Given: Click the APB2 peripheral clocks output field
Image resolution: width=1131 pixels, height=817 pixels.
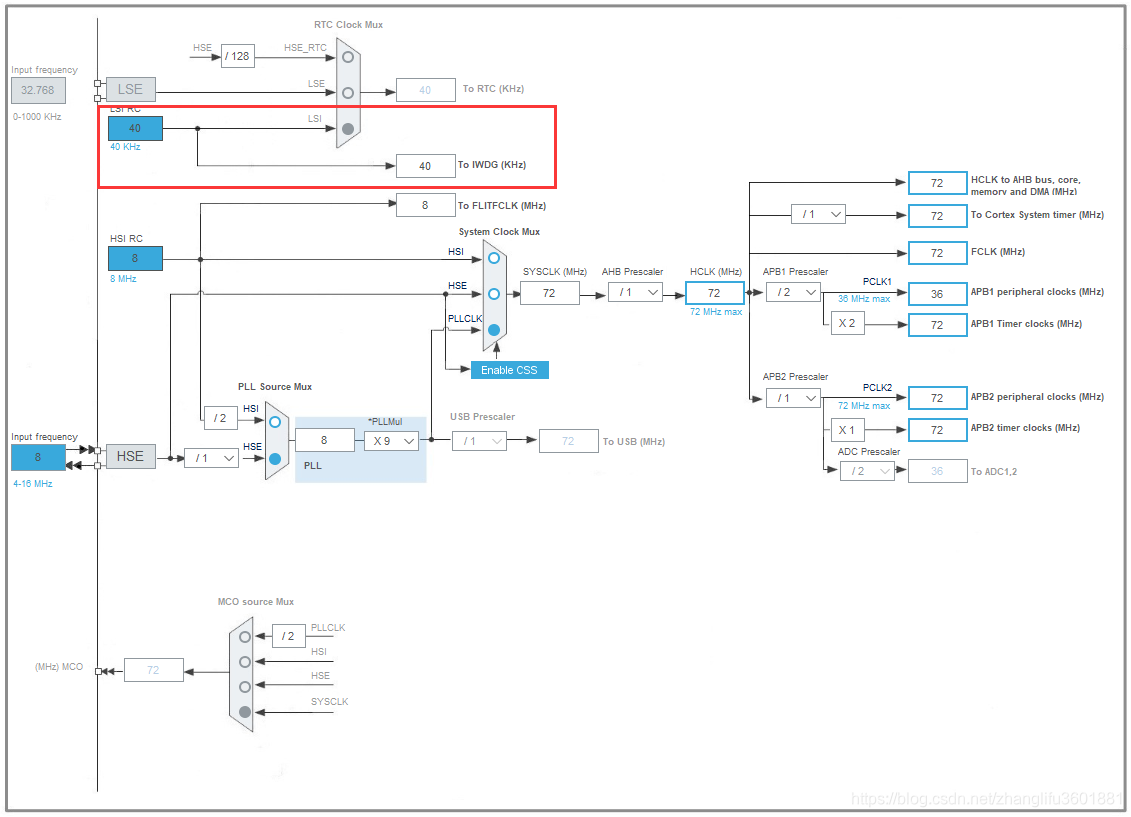Looking at the screenshot, I should point(938,398).
